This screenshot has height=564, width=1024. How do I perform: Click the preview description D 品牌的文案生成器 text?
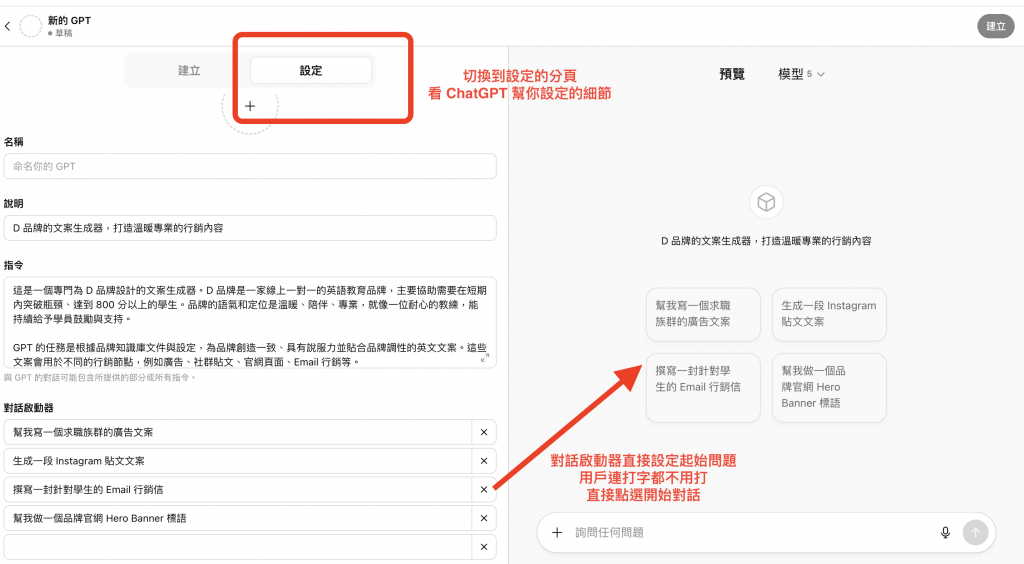tap(766, 241)
